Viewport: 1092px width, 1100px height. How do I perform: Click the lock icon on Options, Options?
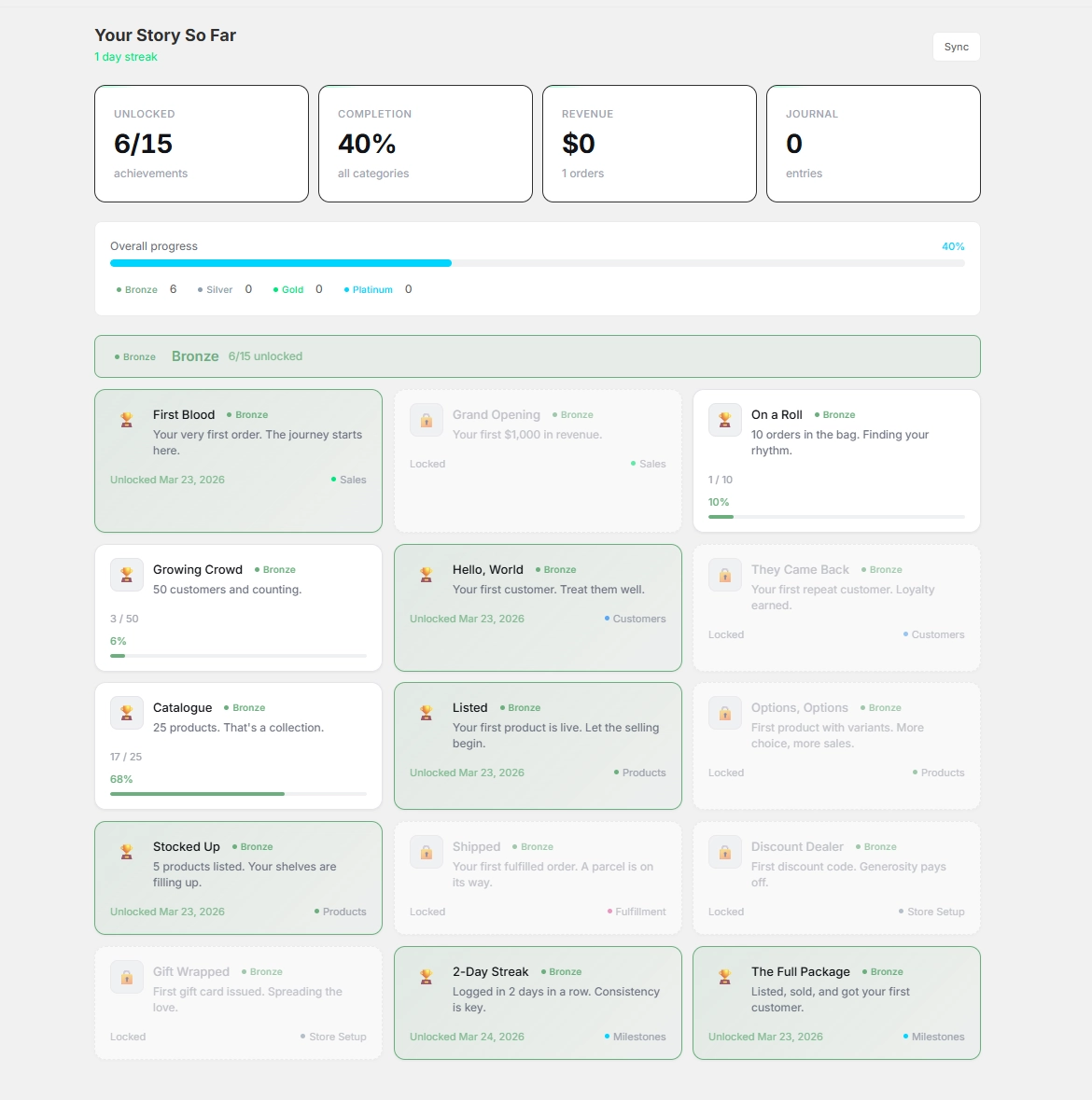[724, 713]
